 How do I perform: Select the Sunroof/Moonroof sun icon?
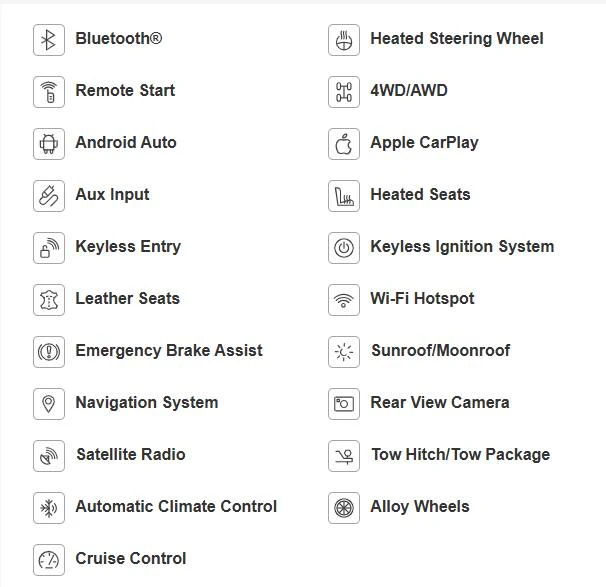[344, 352]
